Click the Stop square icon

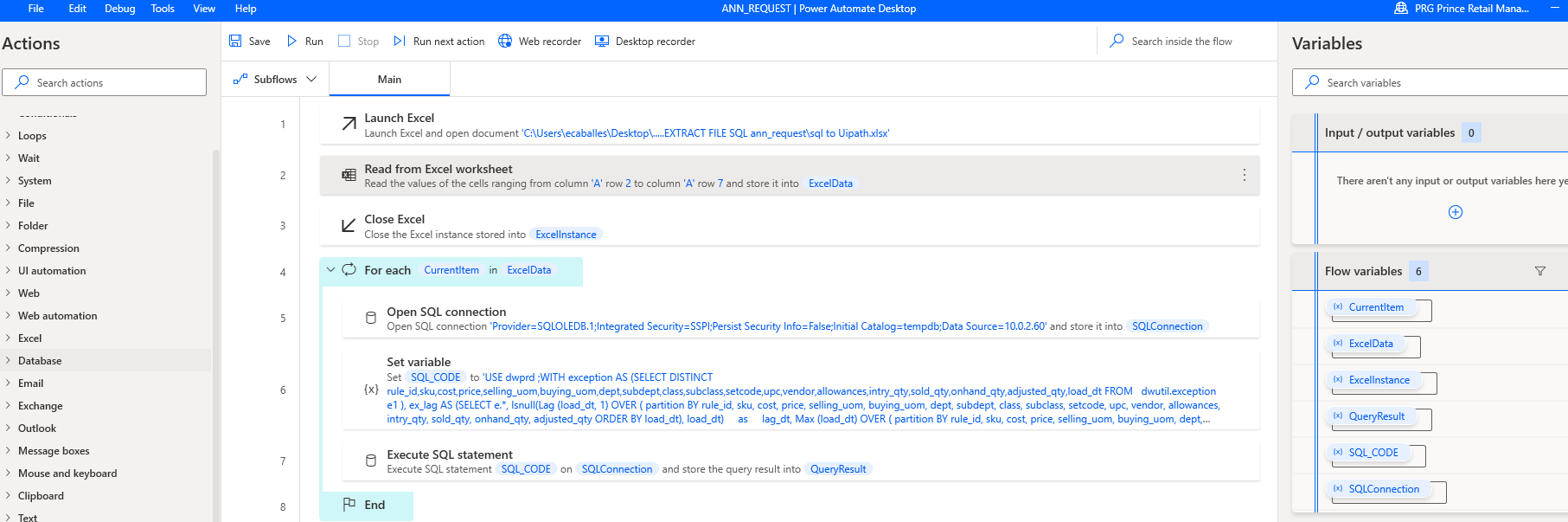coord(344,41)
